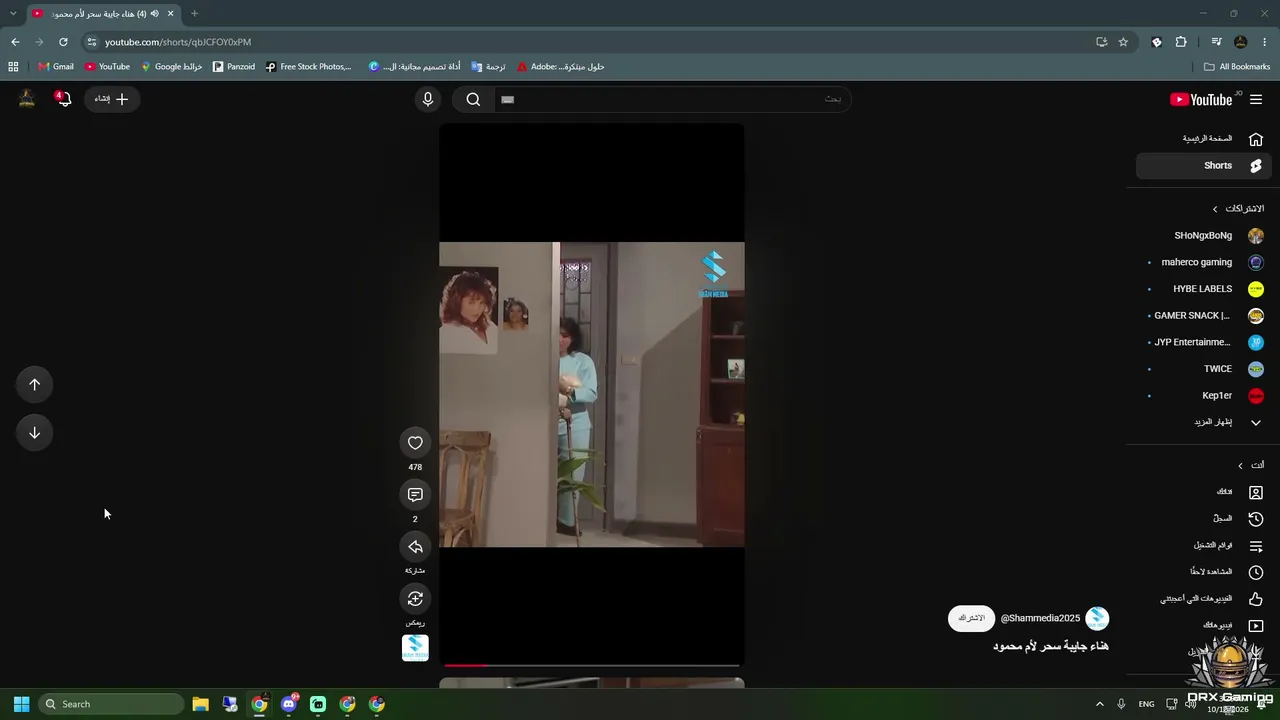The height and width of the screenshot is (720, 1280).
Task: Open the SHoNgxBoNg channel subscription
Action: click(1203, 236)
